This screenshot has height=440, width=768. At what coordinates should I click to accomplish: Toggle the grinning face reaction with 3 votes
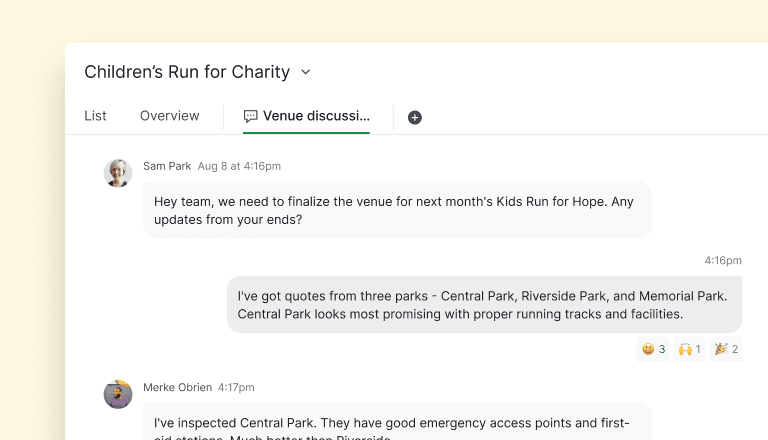654,349
